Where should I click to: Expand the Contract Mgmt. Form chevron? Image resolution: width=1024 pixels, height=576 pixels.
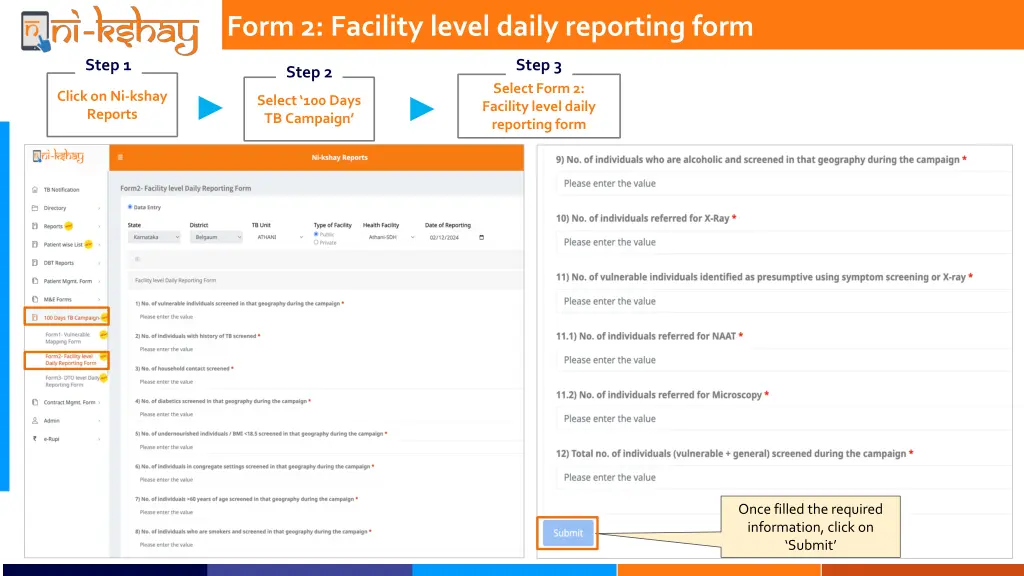pos(99,403)
